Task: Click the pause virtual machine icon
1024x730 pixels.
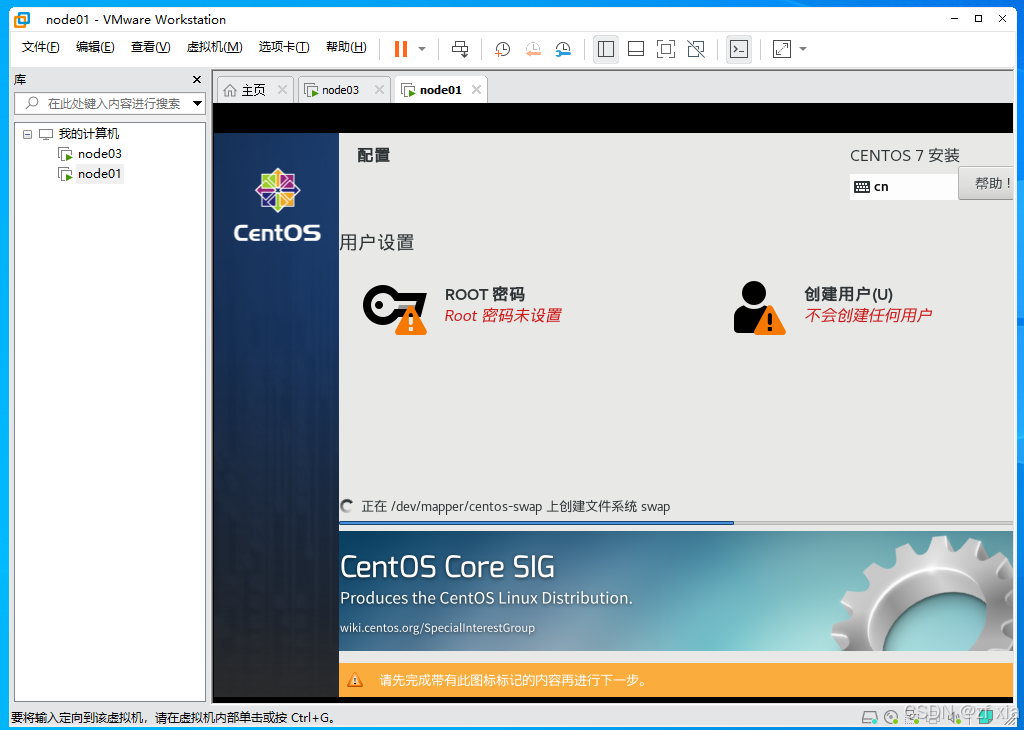Action: (x=401, y=49)
